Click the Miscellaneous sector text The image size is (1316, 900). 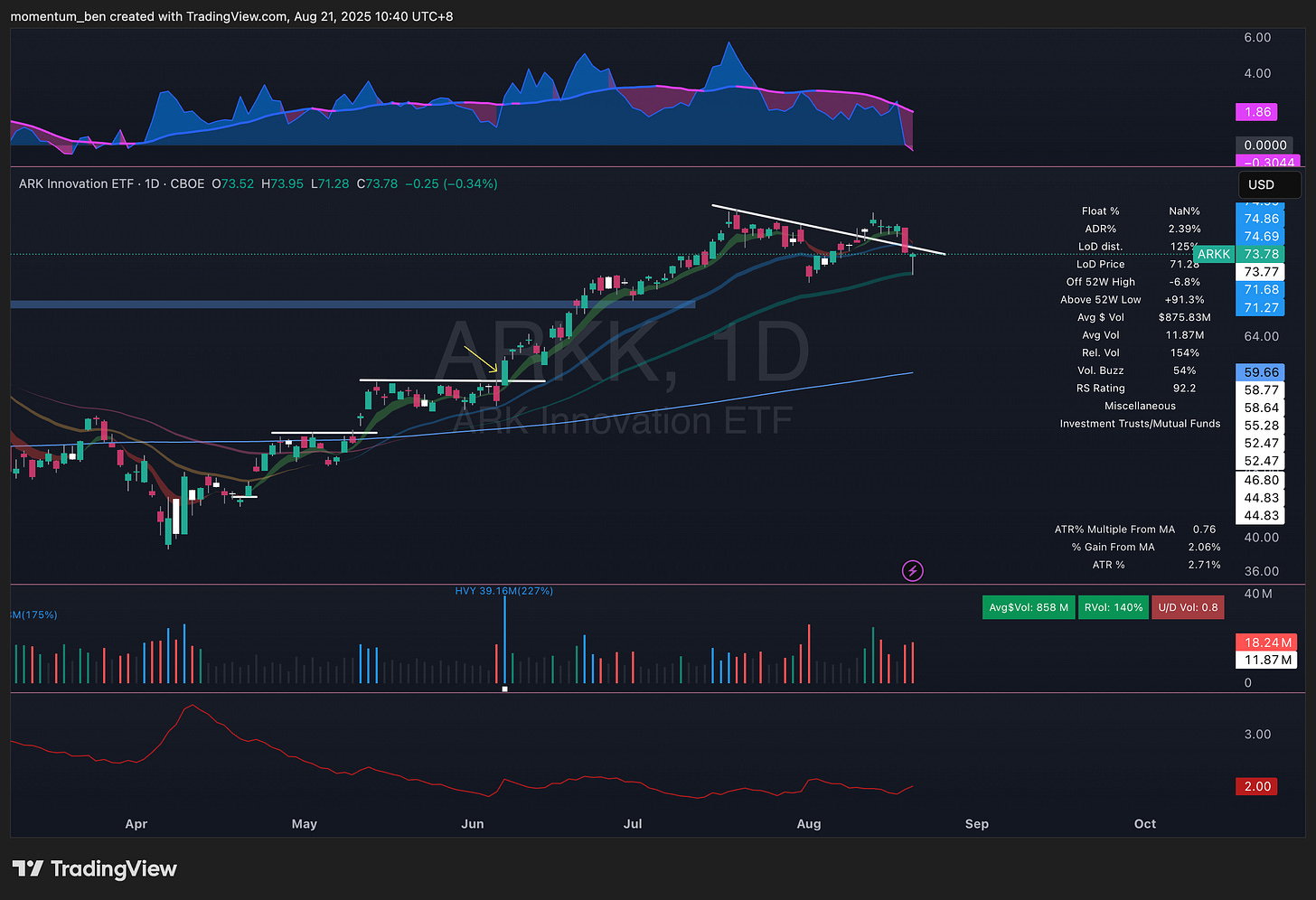[x=1140, y=406]
